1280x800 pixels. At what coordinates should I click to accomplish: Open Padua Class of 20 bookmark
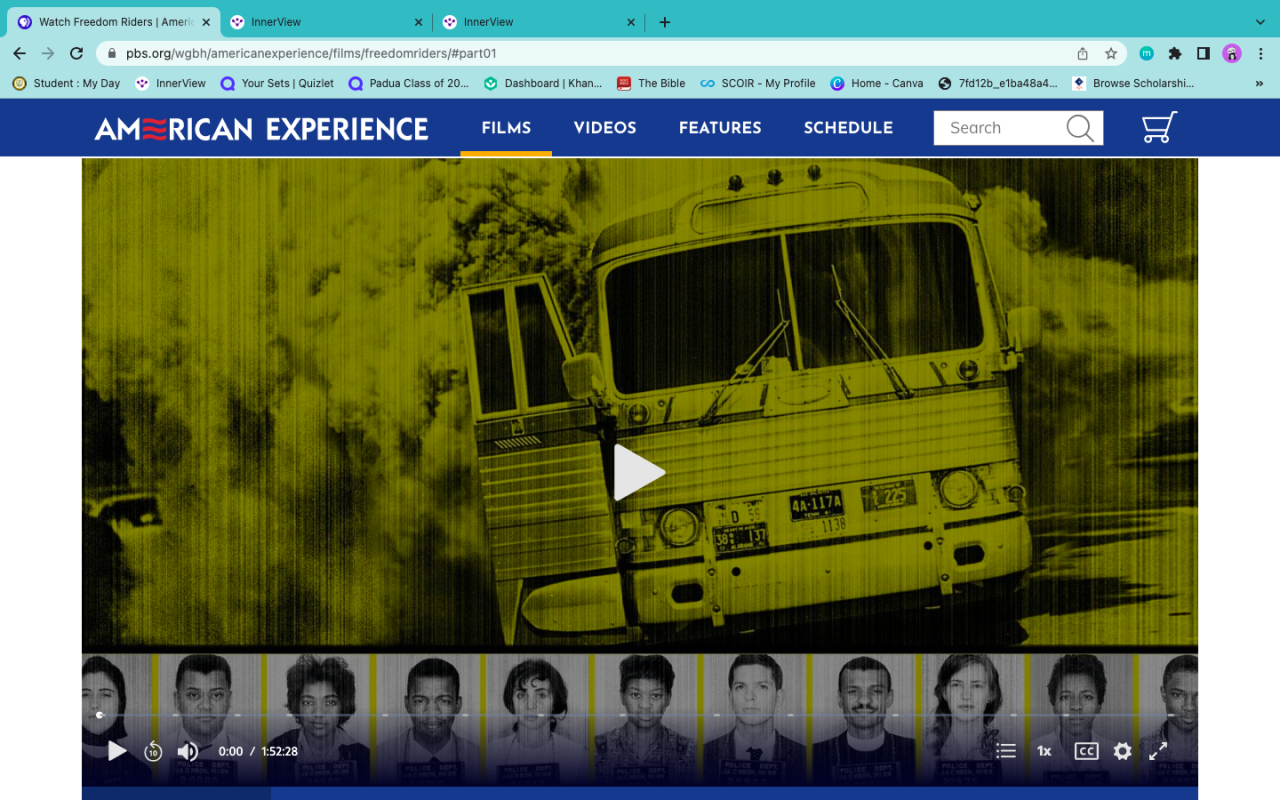(x=408, y=83)
